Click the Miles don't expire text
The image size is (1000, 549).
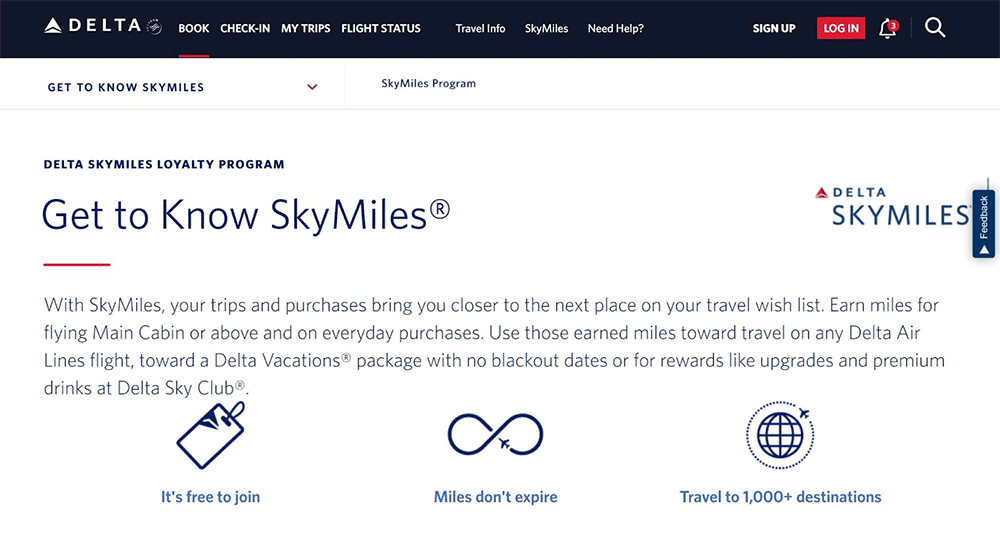click(495, 497)
